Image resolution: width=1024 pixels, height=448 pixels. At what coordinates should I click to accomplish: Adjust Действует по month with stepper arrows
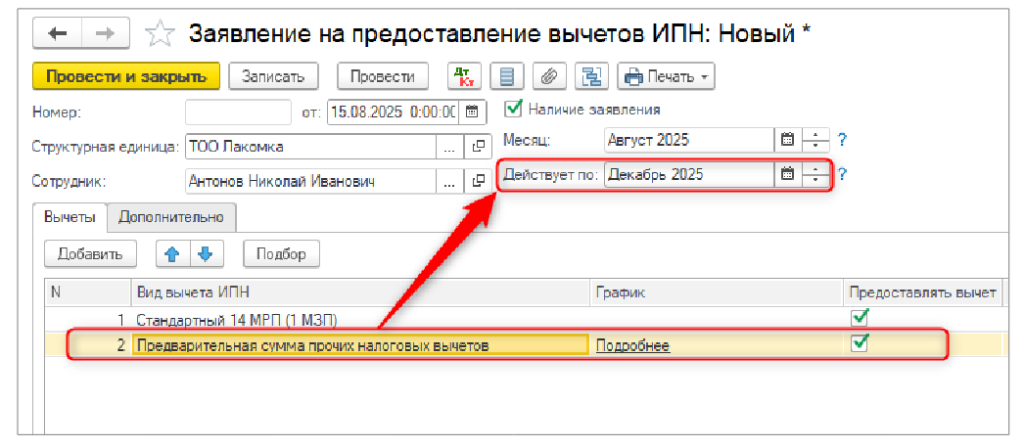pyautogui.click(x=816, y=174)
